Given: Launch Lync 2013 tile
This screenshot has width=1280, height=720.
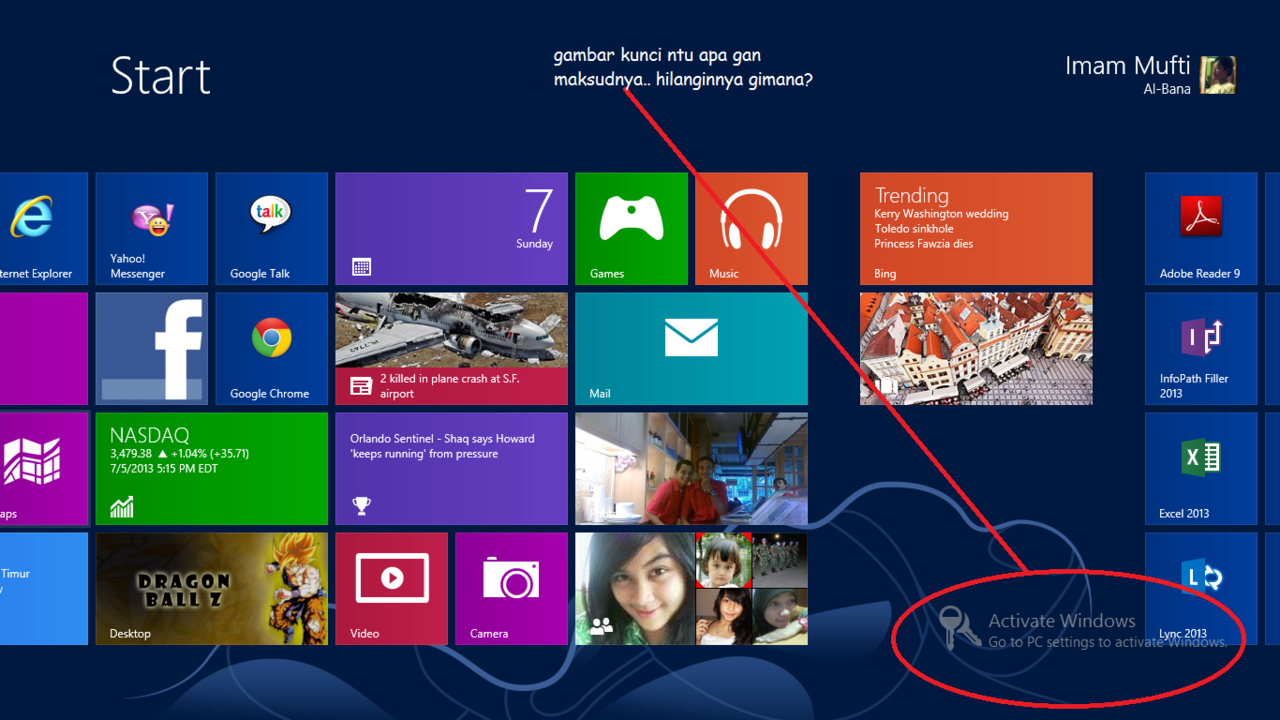Looking at the screenshot, I should click(x=1201, y=589).
